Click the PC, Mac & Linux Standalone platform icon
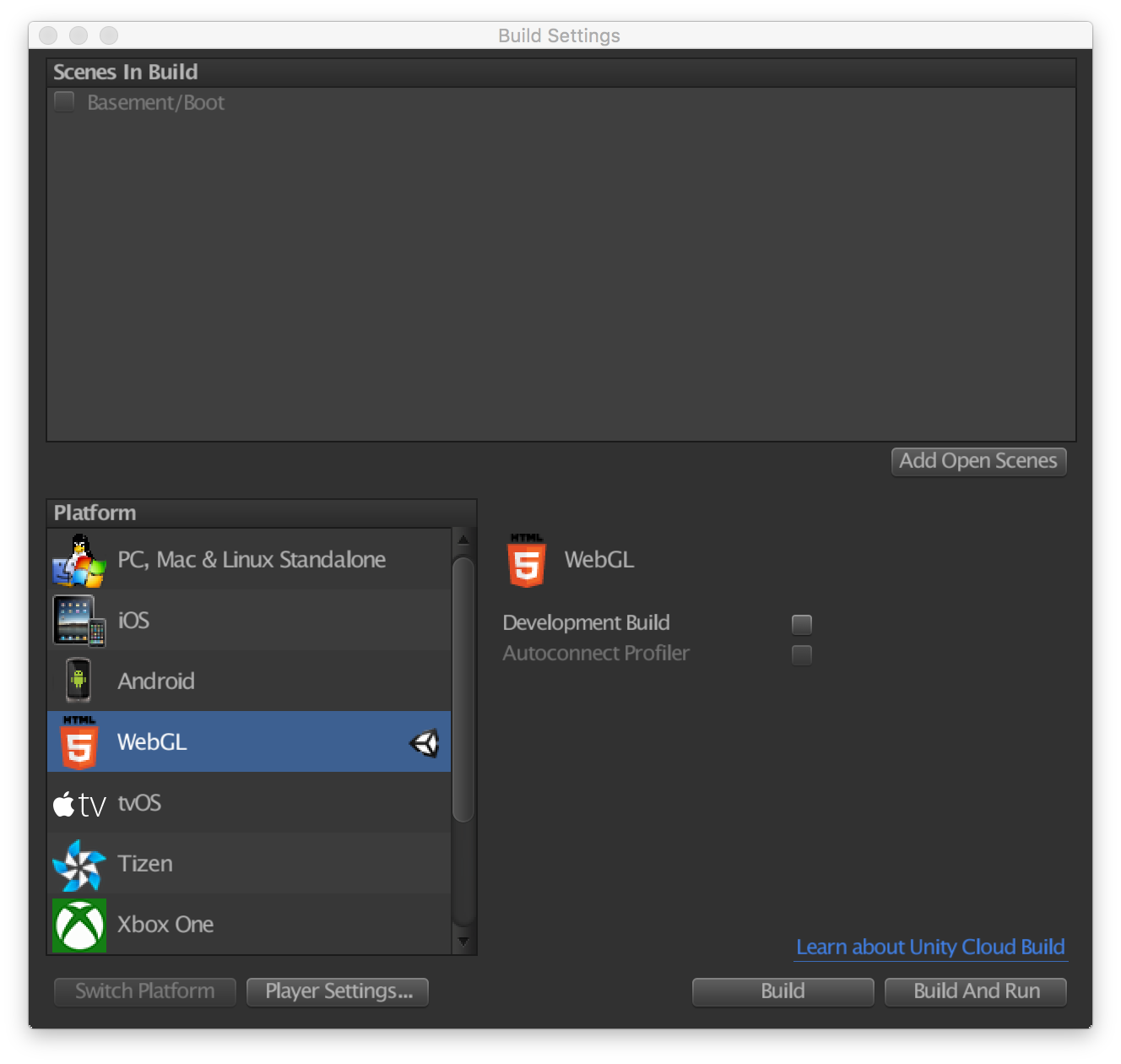The image size is (1121, 1064). [79, 560]
